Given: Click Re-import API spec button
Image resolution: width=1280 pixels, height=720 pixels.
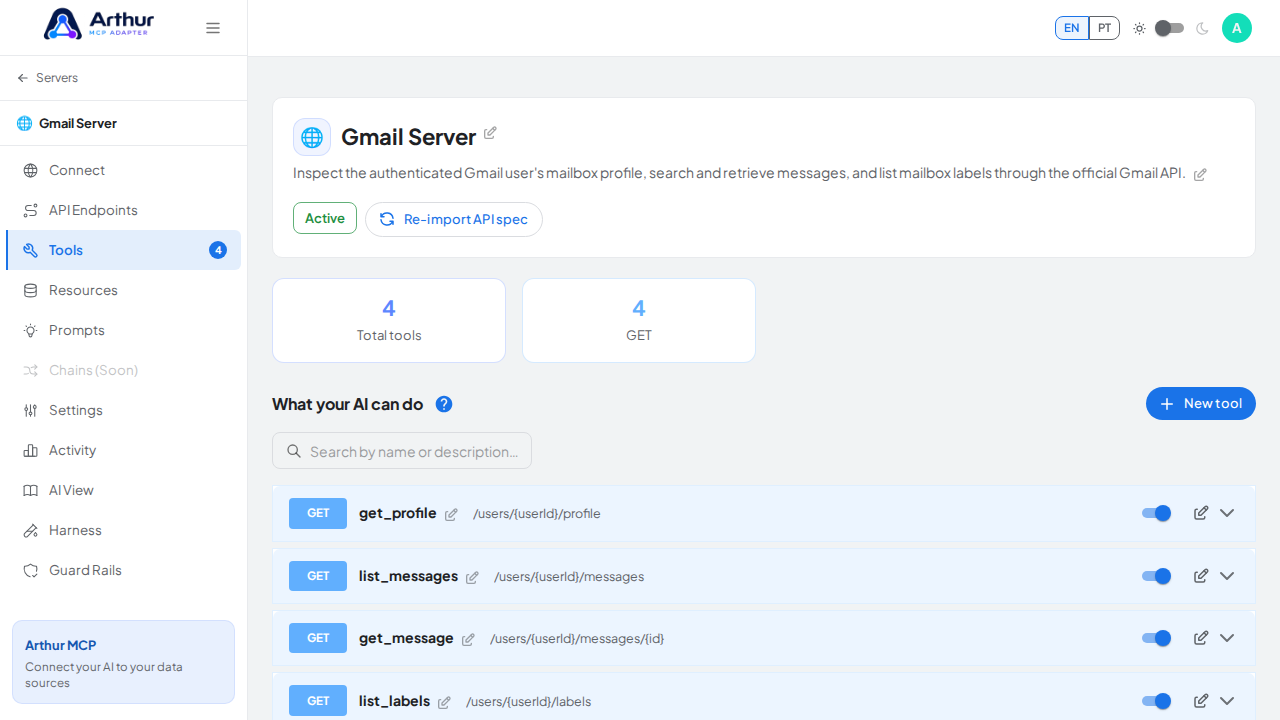Looking at the screenshot, I should tap(454, 219).
